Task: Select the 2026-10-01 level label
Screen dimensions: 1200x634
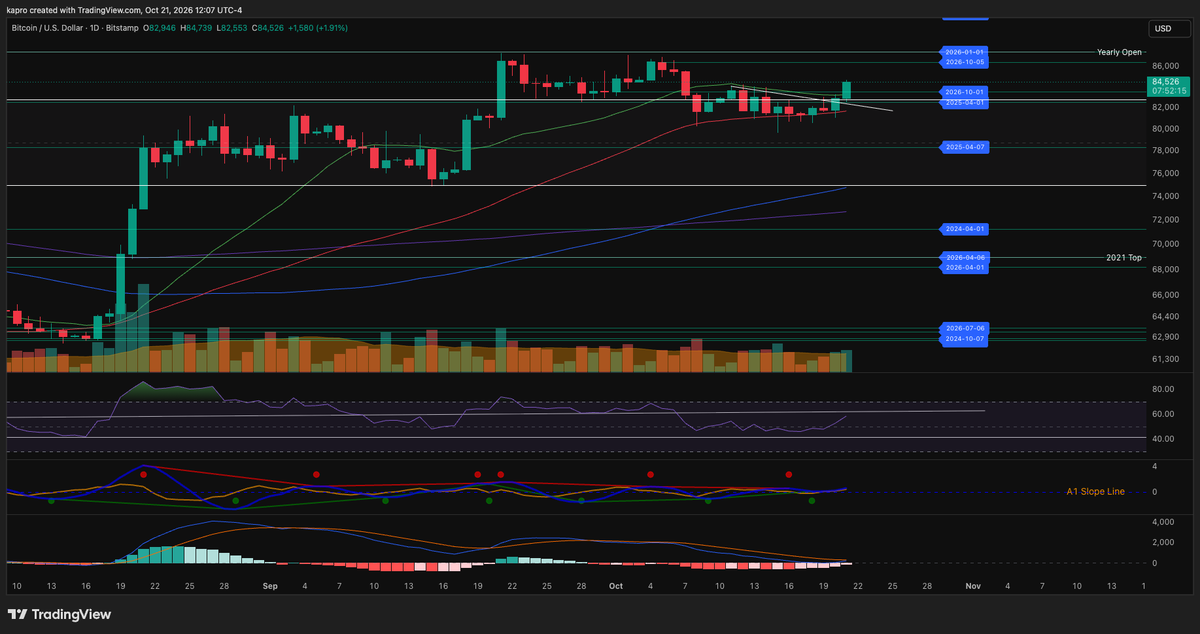Action: (x=965, y=92)
